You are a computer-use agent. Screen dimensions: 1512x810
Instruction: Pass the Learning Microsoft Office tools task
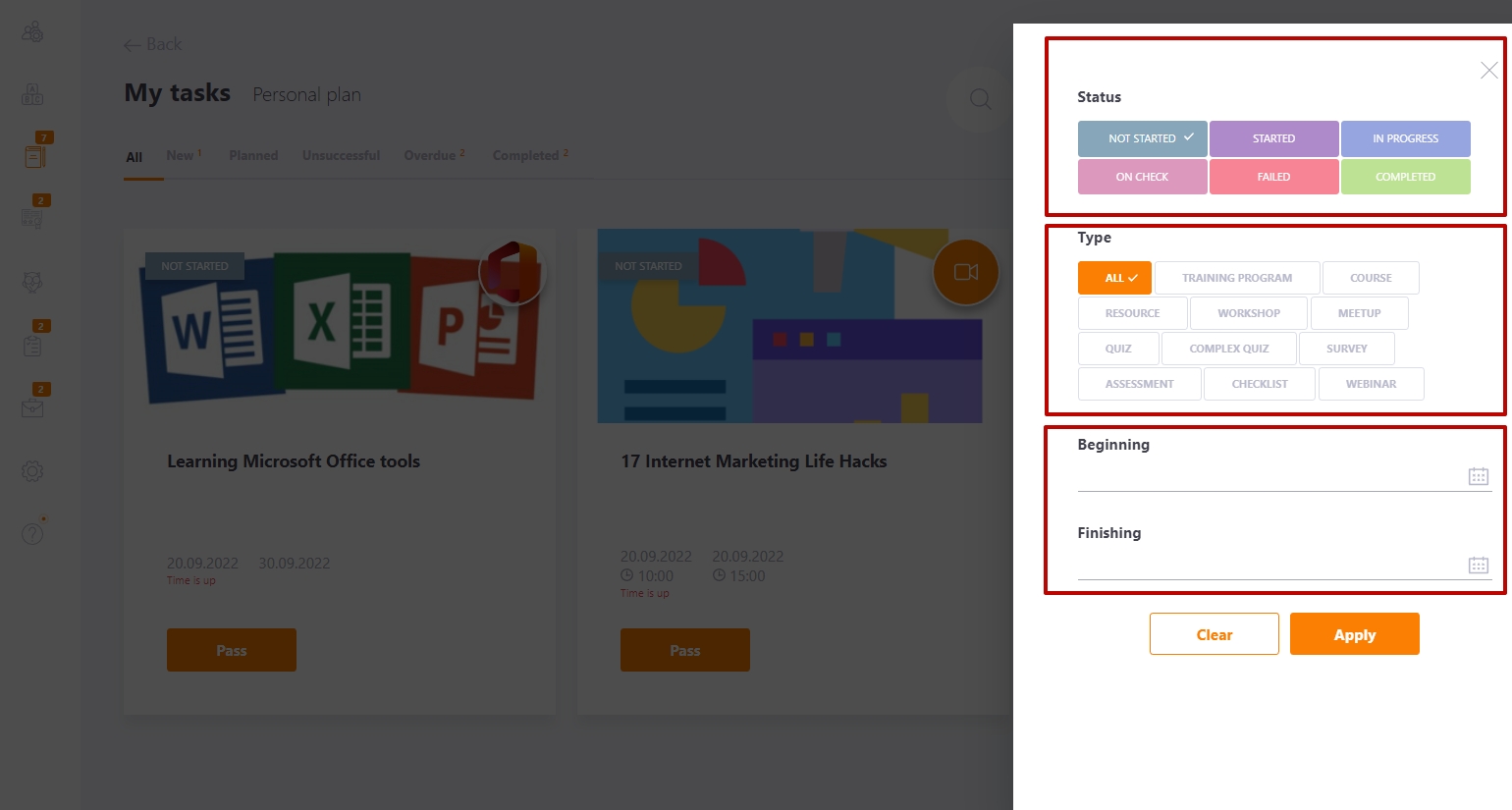click(x=232, y=650)
